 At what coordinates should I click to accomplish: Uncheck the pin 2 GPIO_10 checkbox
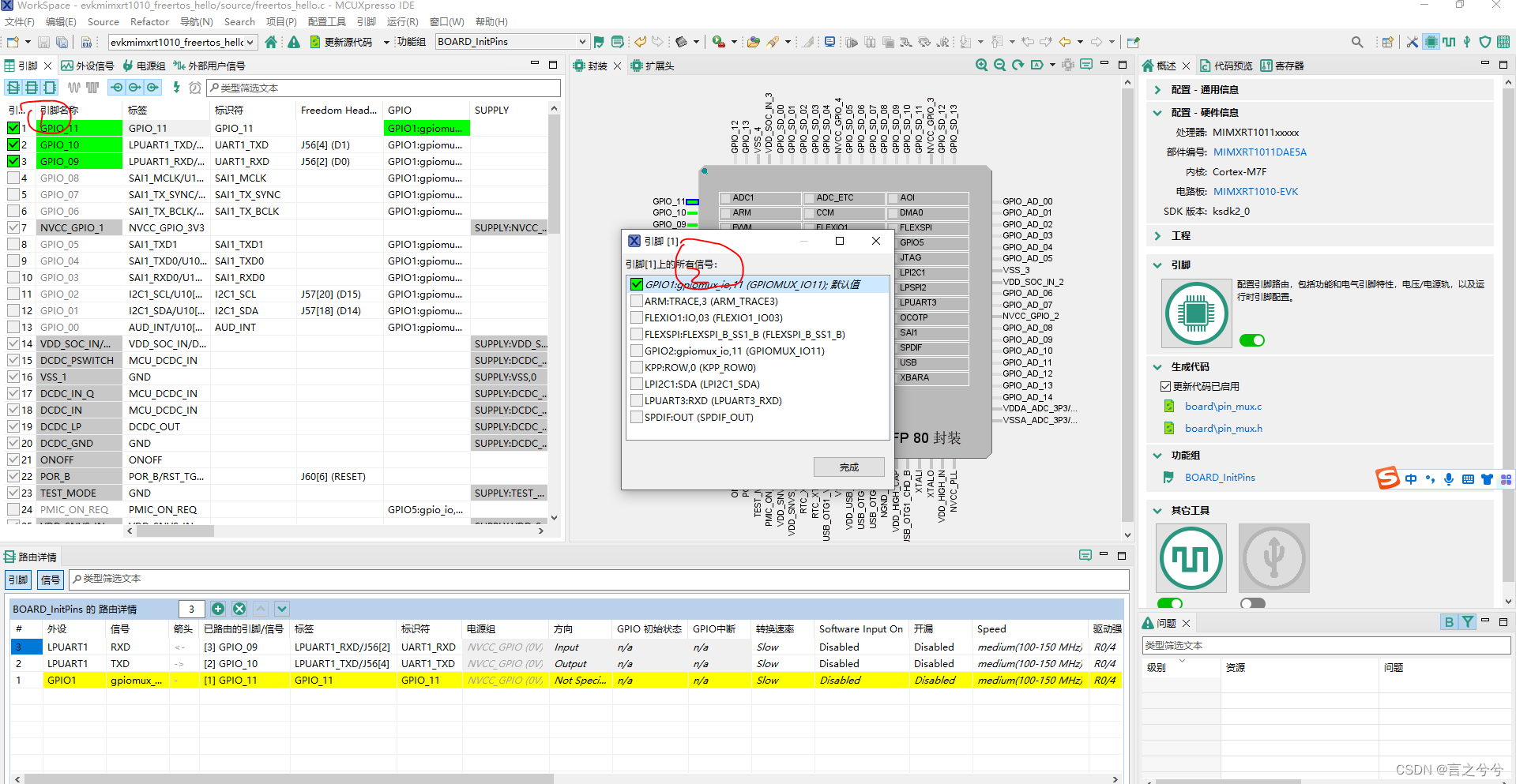[x=13, y=144]
